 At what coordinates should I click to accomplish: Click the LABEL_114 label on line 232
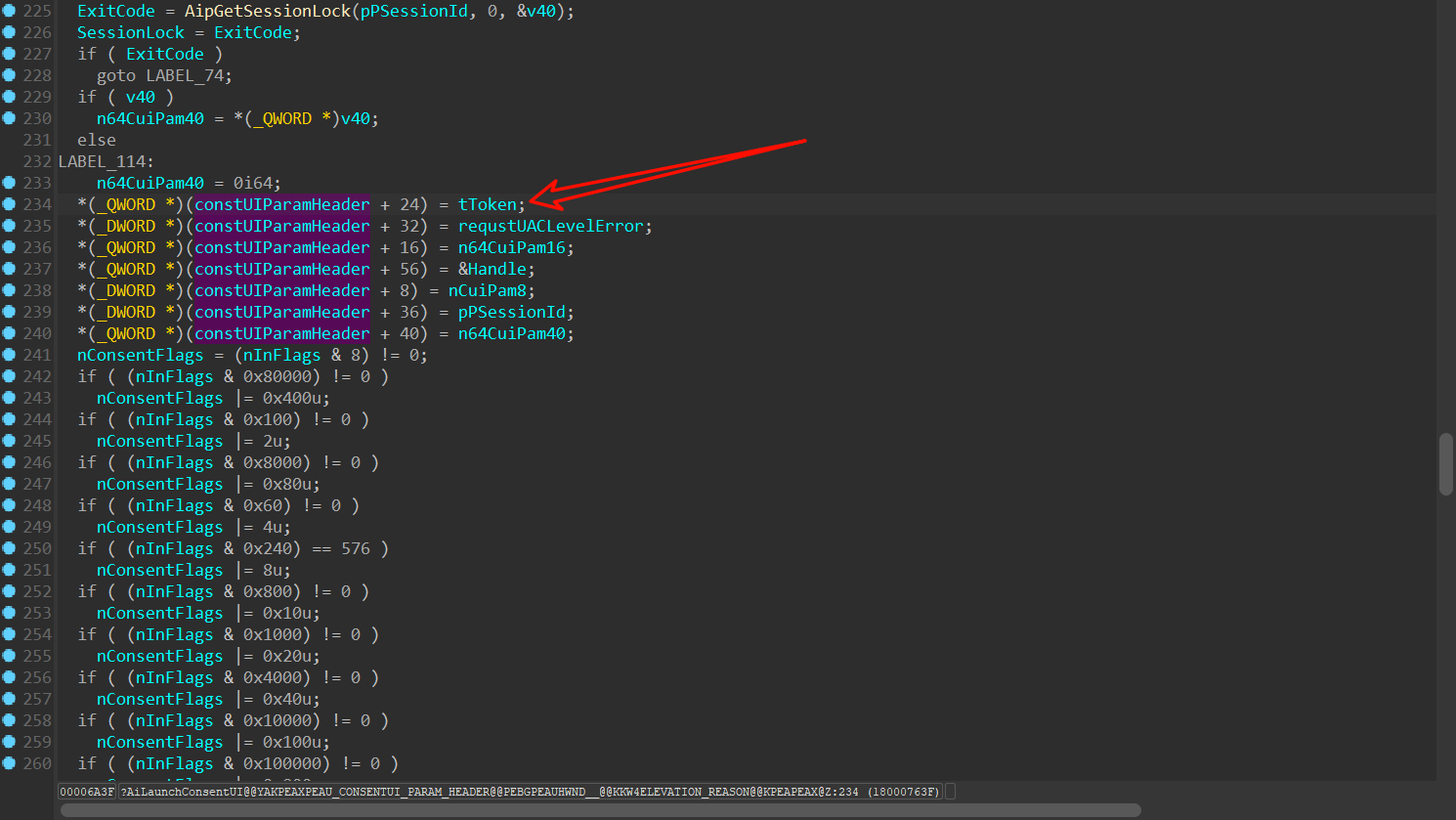click(x=102, y=161)
